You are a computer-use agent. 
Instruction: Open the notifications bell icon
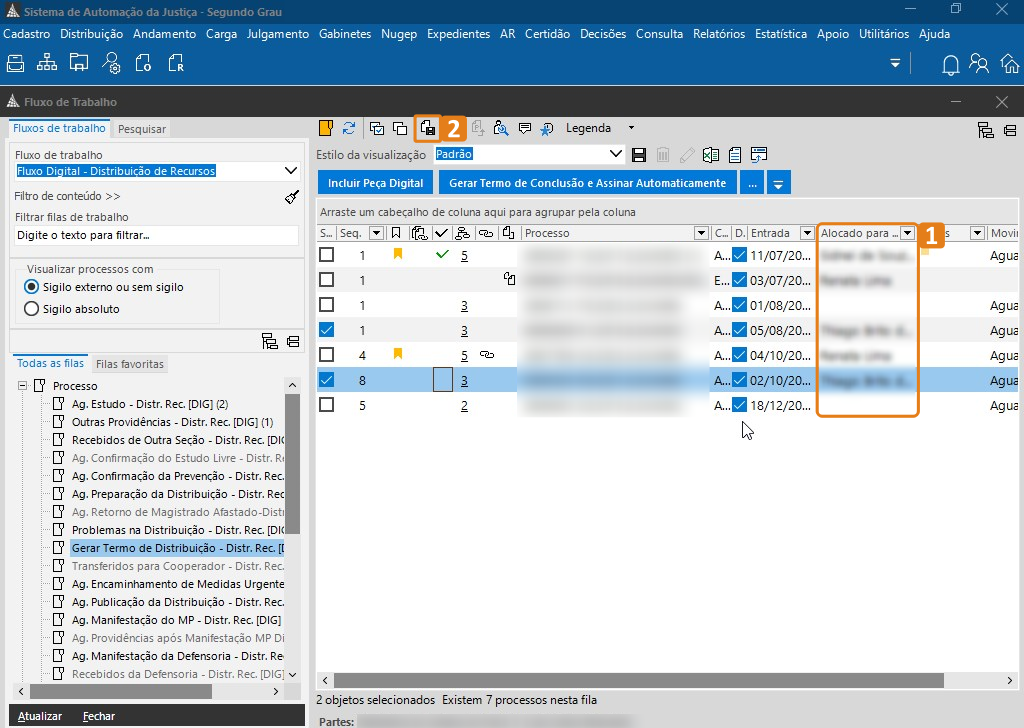coord(951,65)
